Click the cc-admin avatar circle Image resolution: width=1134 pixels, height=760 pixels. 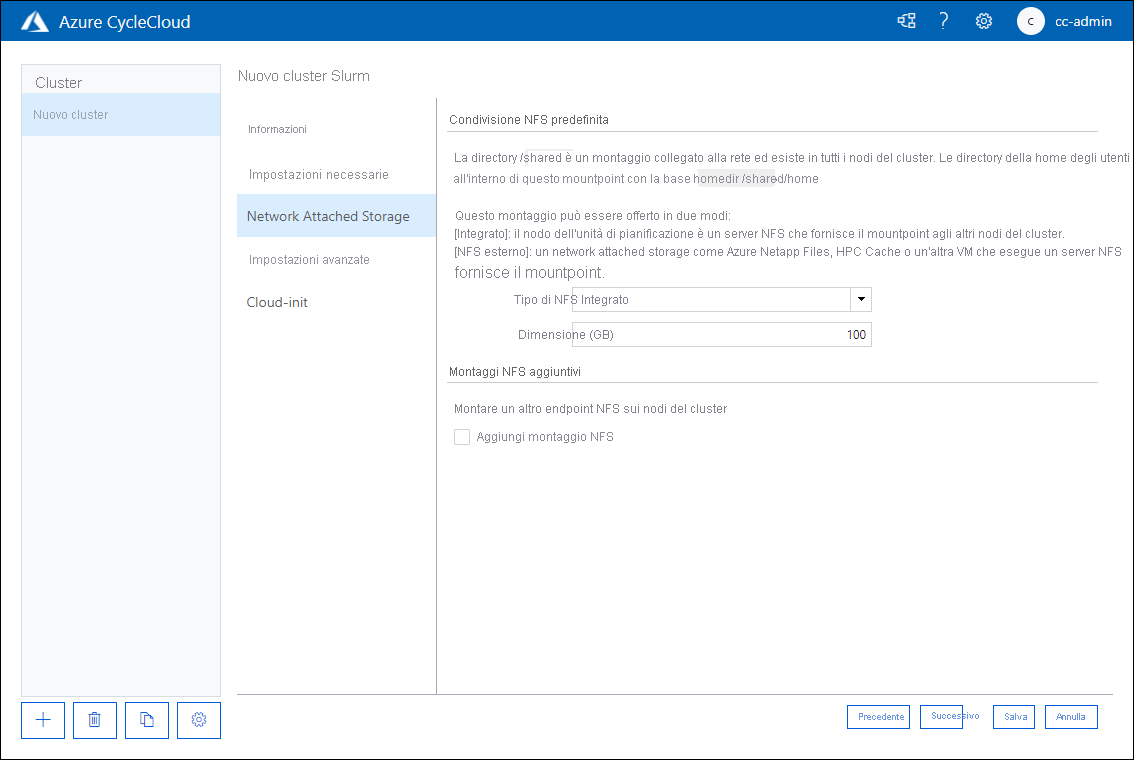pyautogui.click(x=1030, y=21)
